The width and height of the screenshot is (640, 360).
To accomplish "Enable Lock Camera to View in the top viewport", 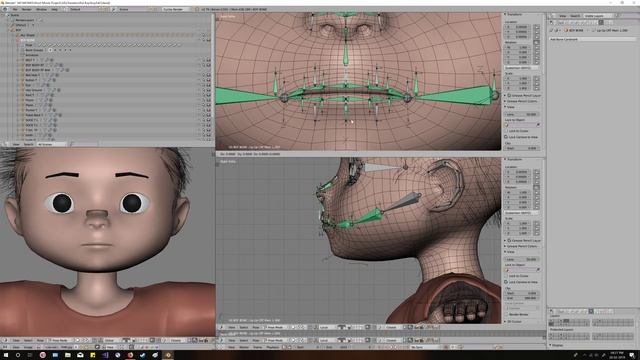I will click(x=506, y=137).
